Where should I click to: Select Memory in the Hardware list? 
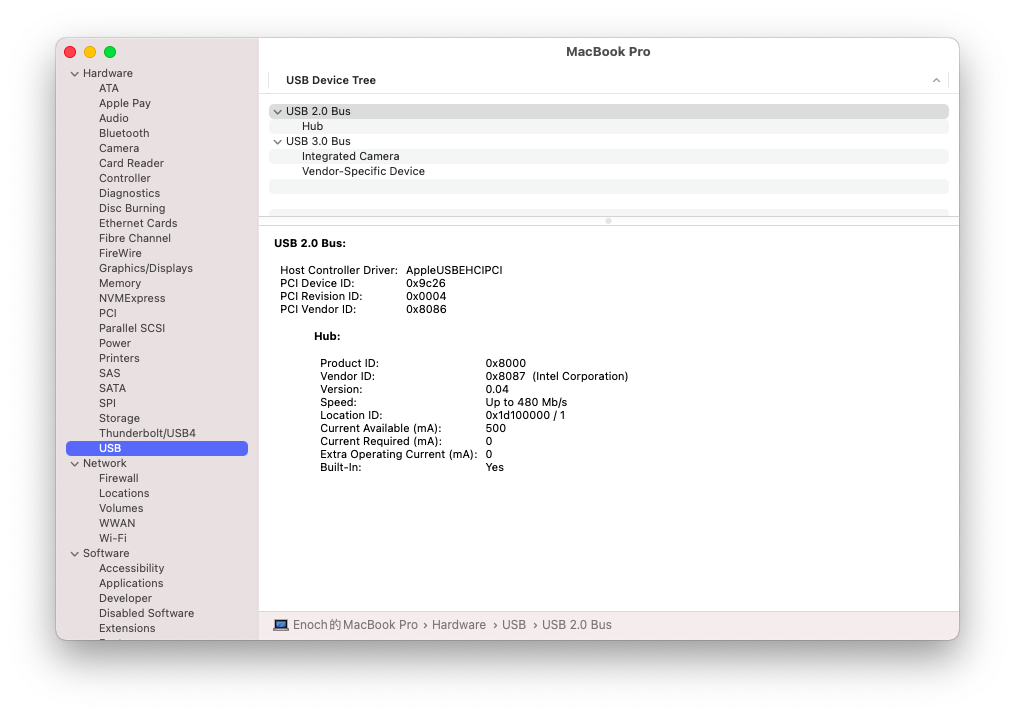tap(120, 282)
